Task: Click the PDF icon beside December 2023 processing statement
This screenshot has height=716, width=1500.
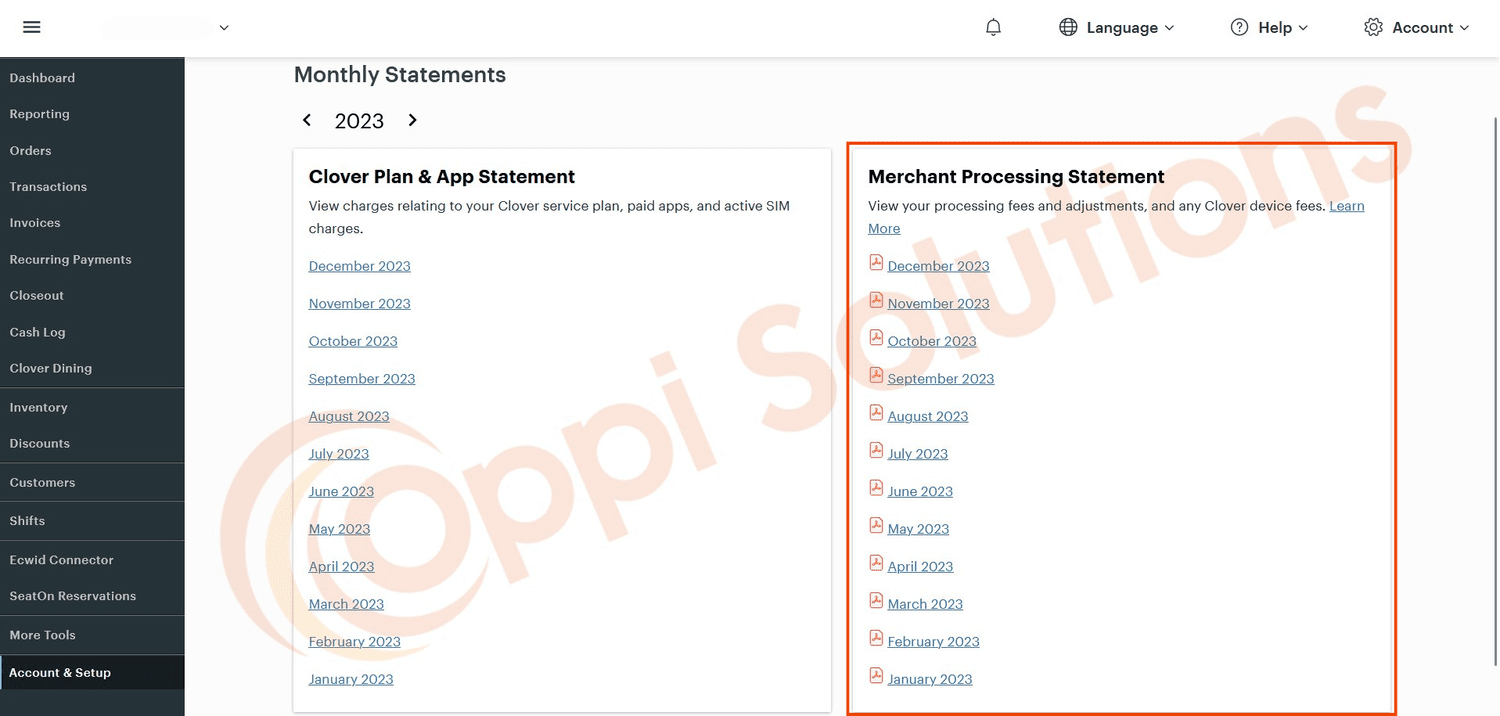Action: 876,261
